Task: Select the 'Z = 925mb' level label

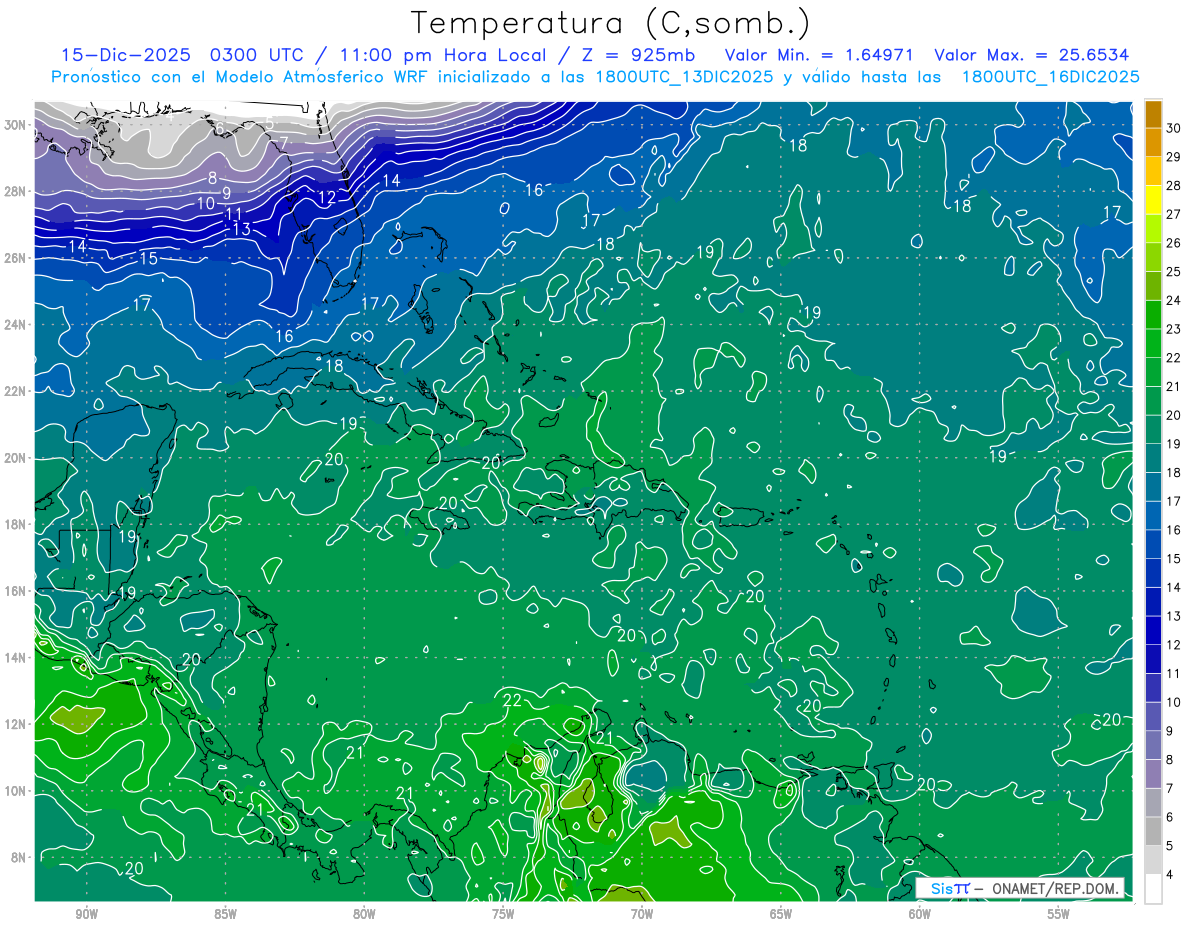Action: [x=636, y=54]
